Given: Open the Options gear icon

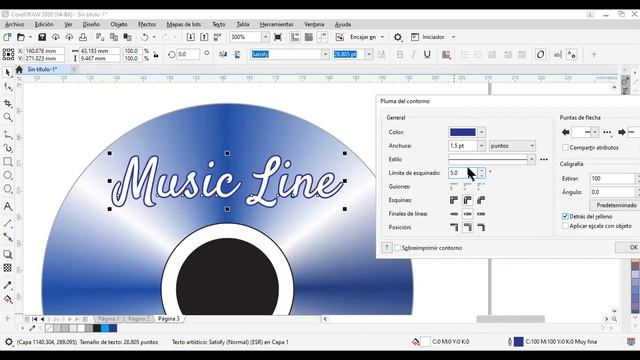Looking at the screenshot, I should click(398, 37).
